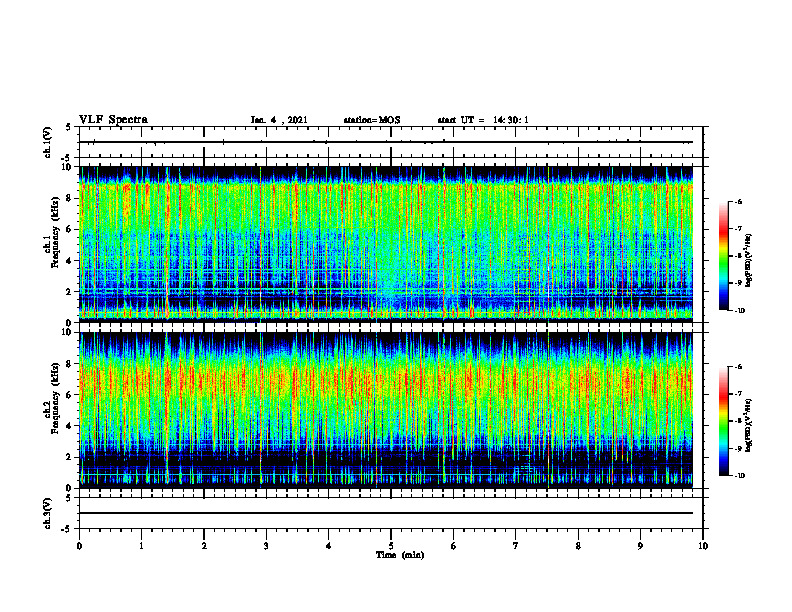Select the ch.2 "Frequency (kHz)" axis label
This screenshot has width=792, height=612.
pos(56,398)
